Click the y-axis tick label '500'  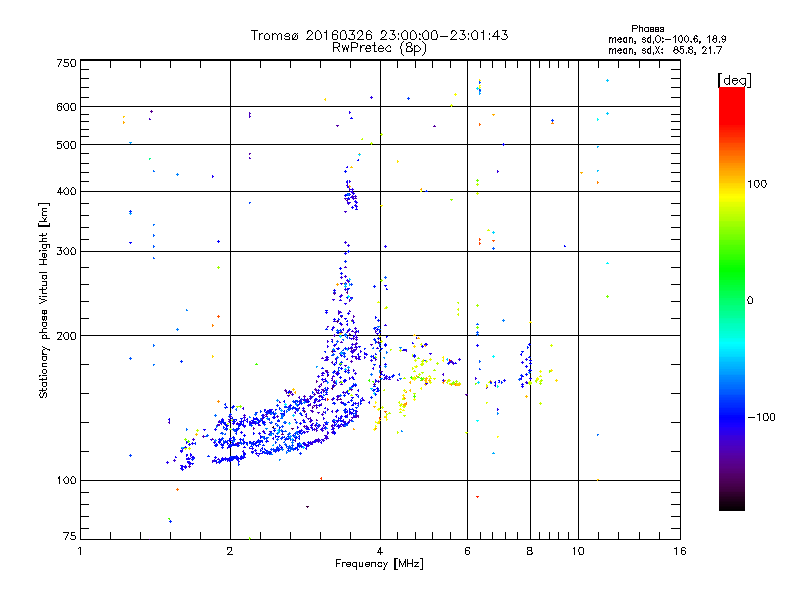pos(66,145)
